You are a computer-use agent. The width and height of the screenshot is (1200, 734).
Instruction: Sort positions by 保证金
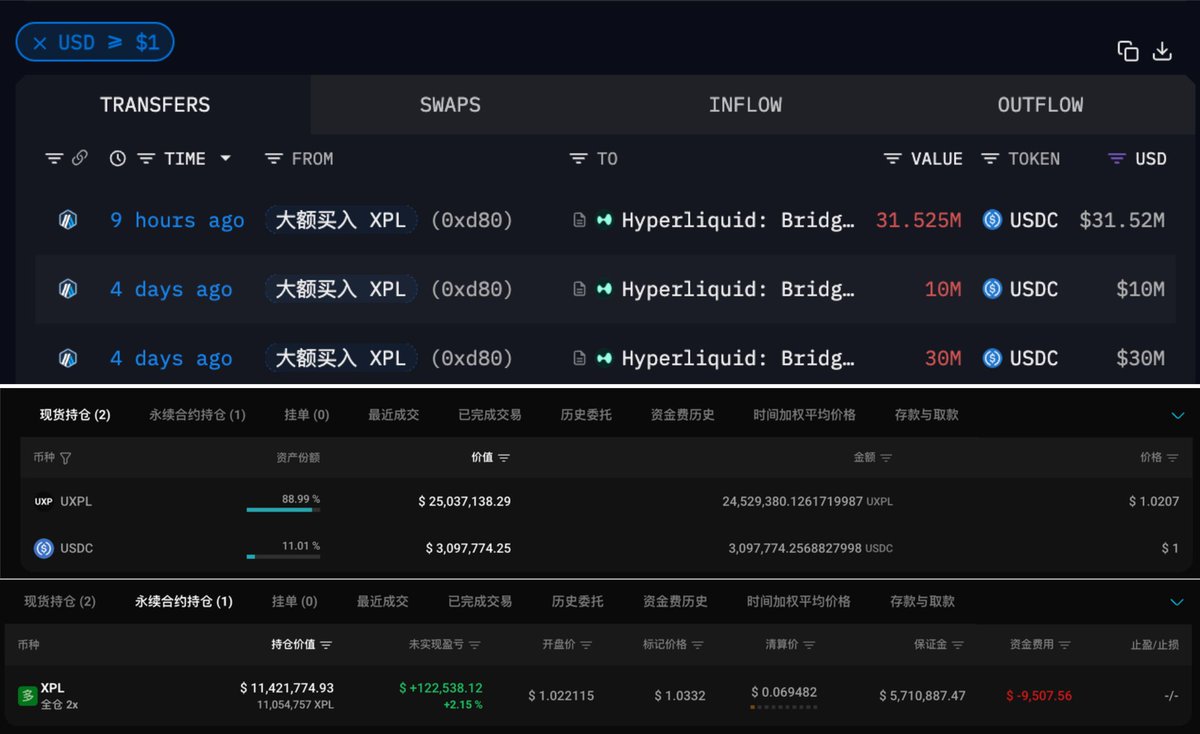[939, 645]
